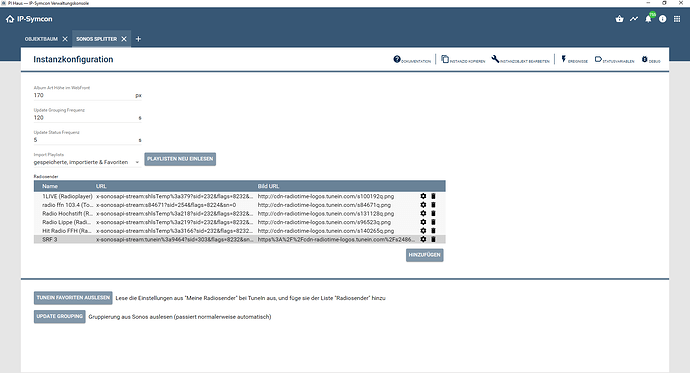Click the s84671q.png image URL cell
This screenshot has height=373, width=690.
click(324, 205)
